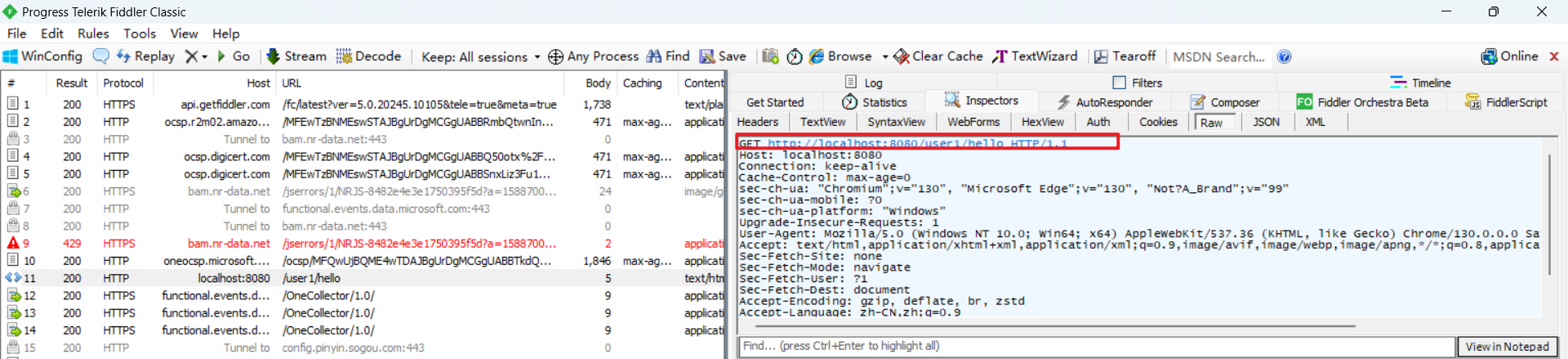Click the Go resume button

pyautogui.click(x=234, y=56)
